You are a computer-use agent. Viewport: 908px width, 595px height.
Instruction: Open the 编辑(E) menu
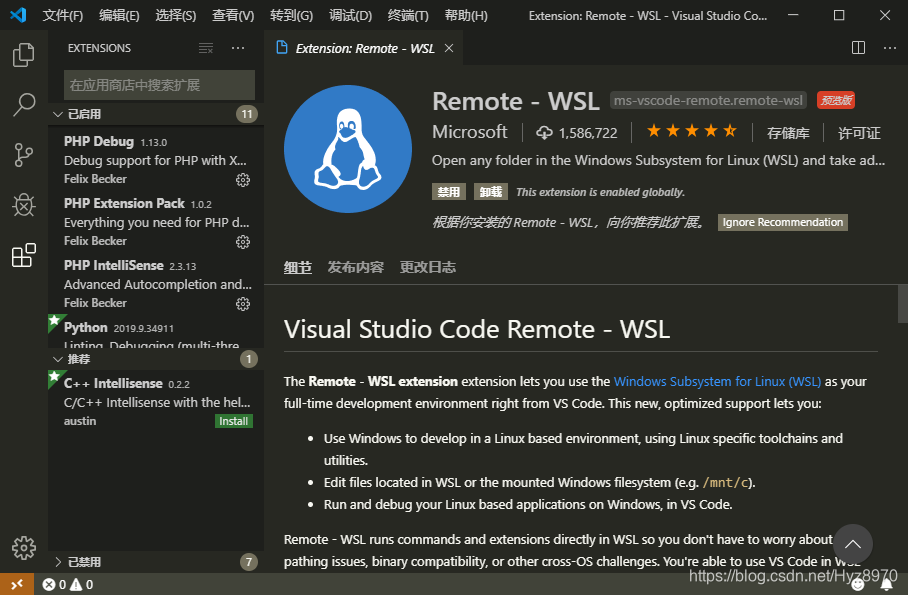[x=119, y=16]
